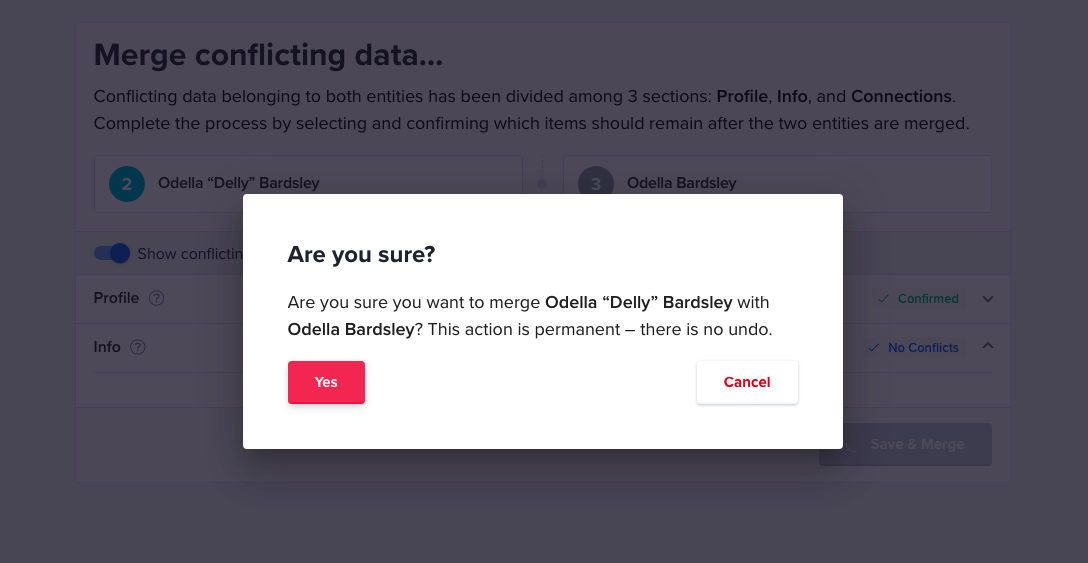Click the connector dot between entity cards
The image size is (1088, 563).
click(x=542, y=184)
